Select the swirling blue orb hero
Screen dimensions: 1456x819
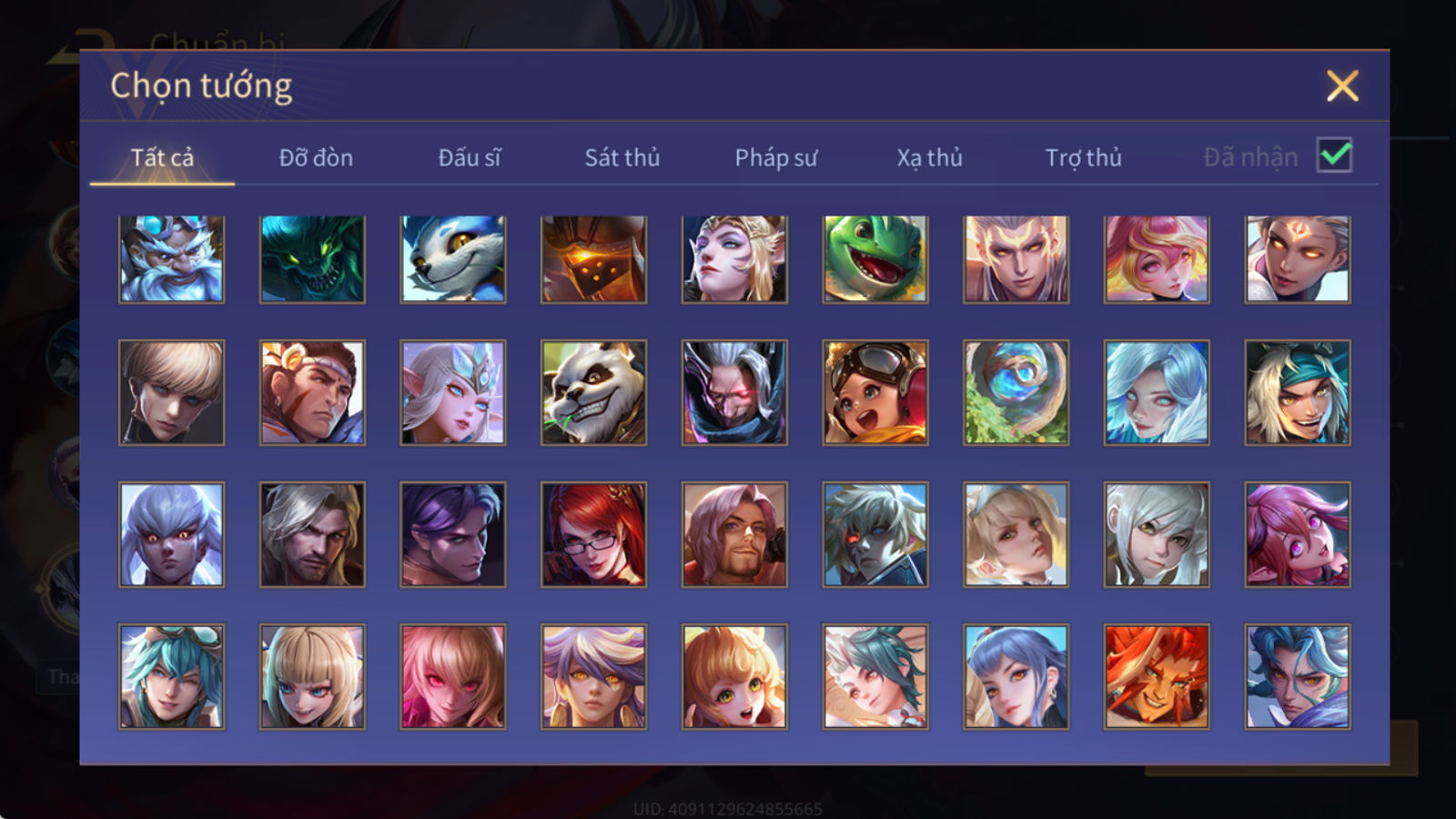coord(1016,393)
